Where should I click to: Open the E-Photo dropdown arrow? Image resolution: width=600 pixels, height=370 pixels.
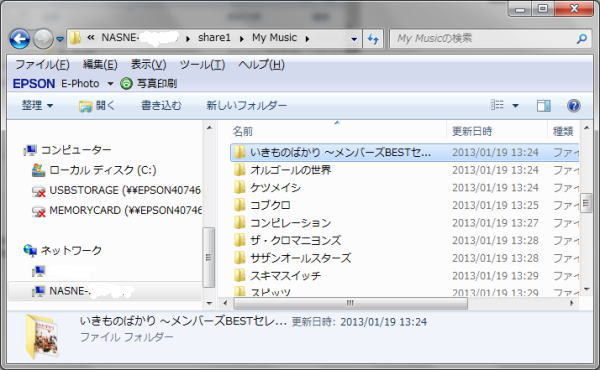point(110,83)
